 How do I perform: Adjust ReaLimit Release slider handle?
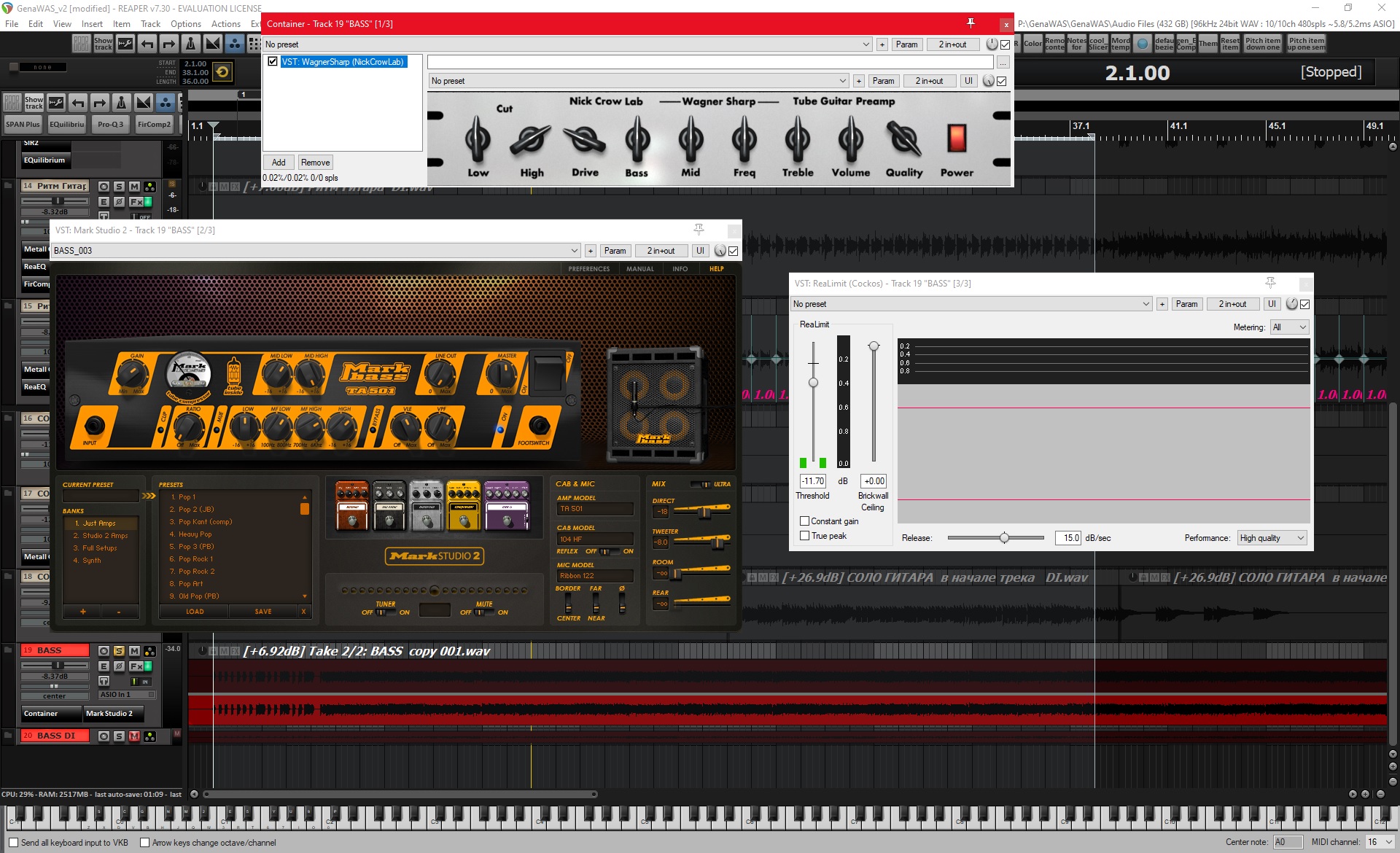[1004, 538]
